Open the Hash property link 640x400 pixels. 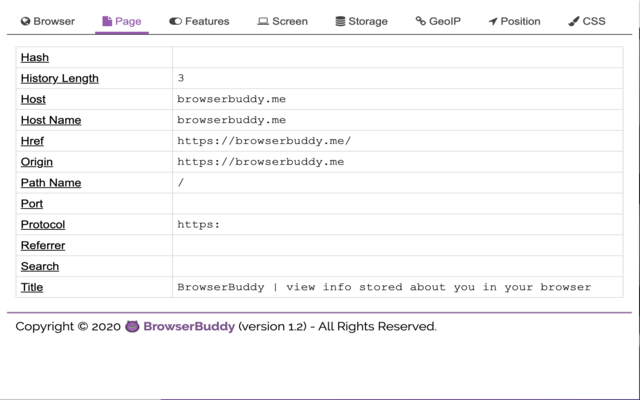[35, 58]
